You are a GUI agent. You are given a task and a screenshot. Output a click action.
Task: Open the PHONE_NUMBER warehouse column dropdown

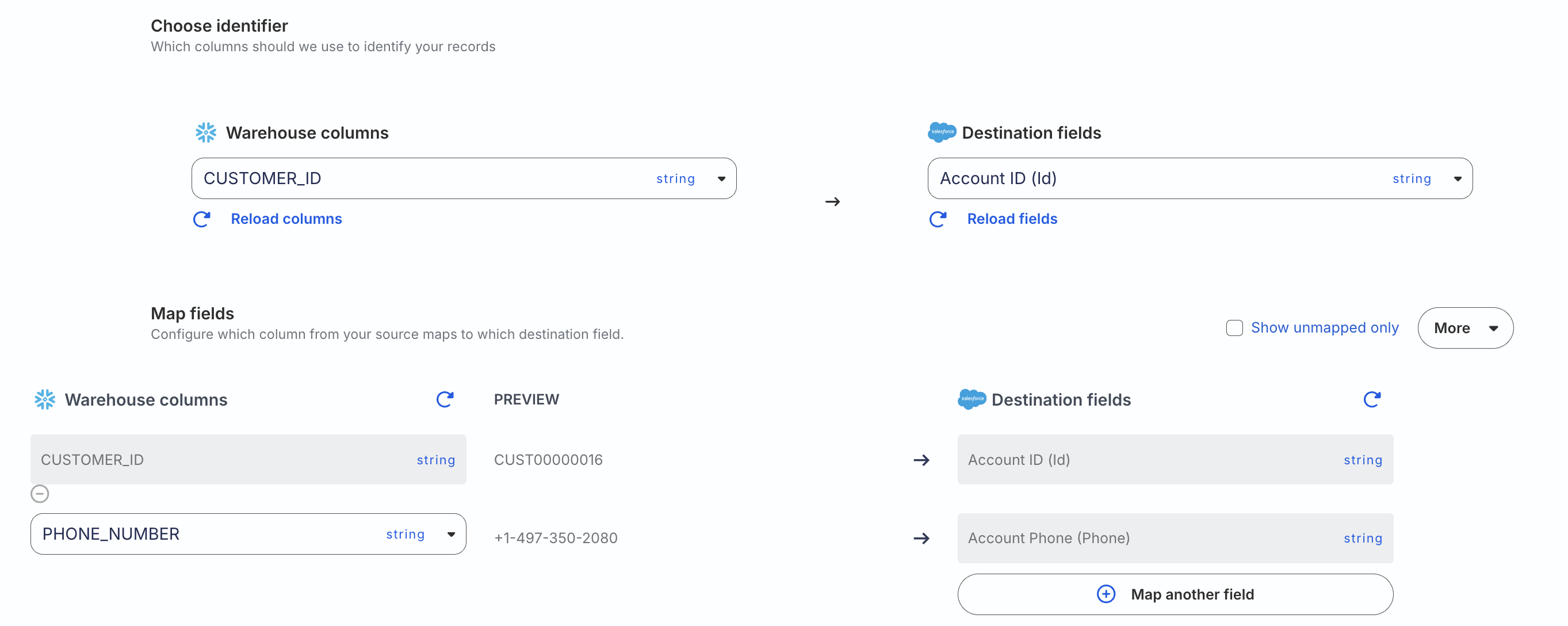[x=248, y=534]
